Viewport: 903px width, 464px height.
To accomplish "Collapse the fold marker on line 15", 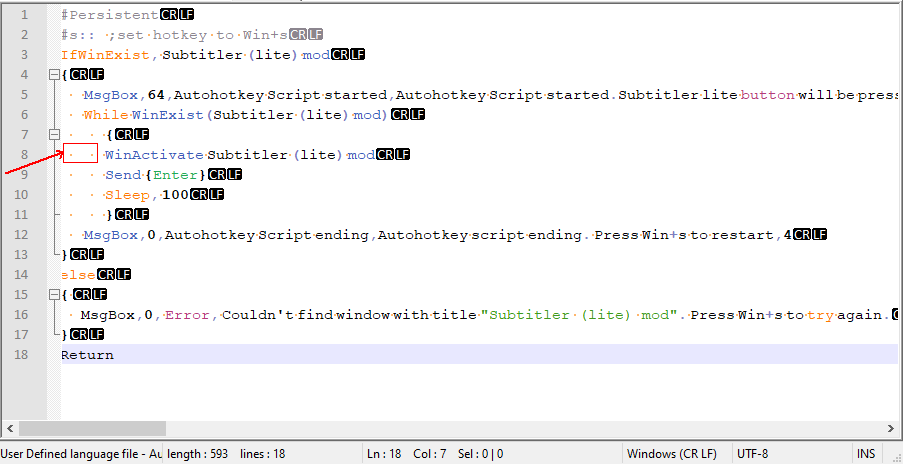I will (x=54, y=294).
